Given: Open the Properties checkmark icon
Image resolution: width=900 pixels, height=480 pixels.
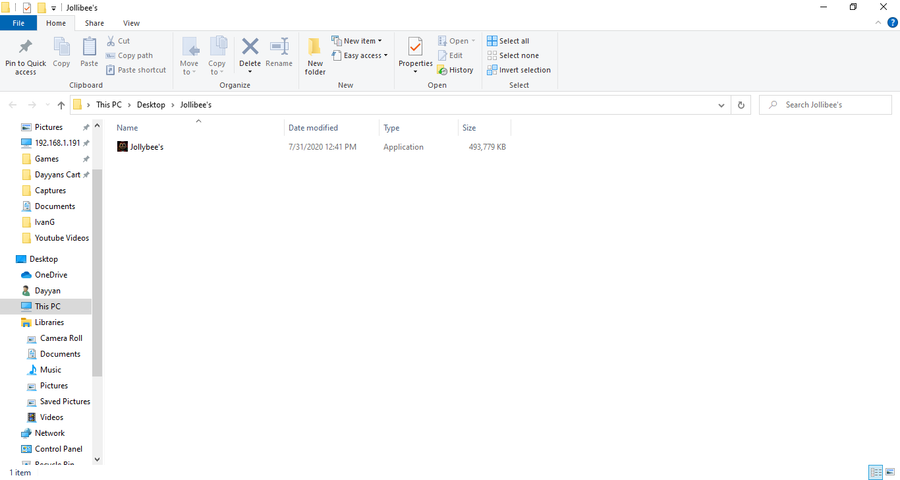Looking at the screenshot, I should click(x=415, y=47).
